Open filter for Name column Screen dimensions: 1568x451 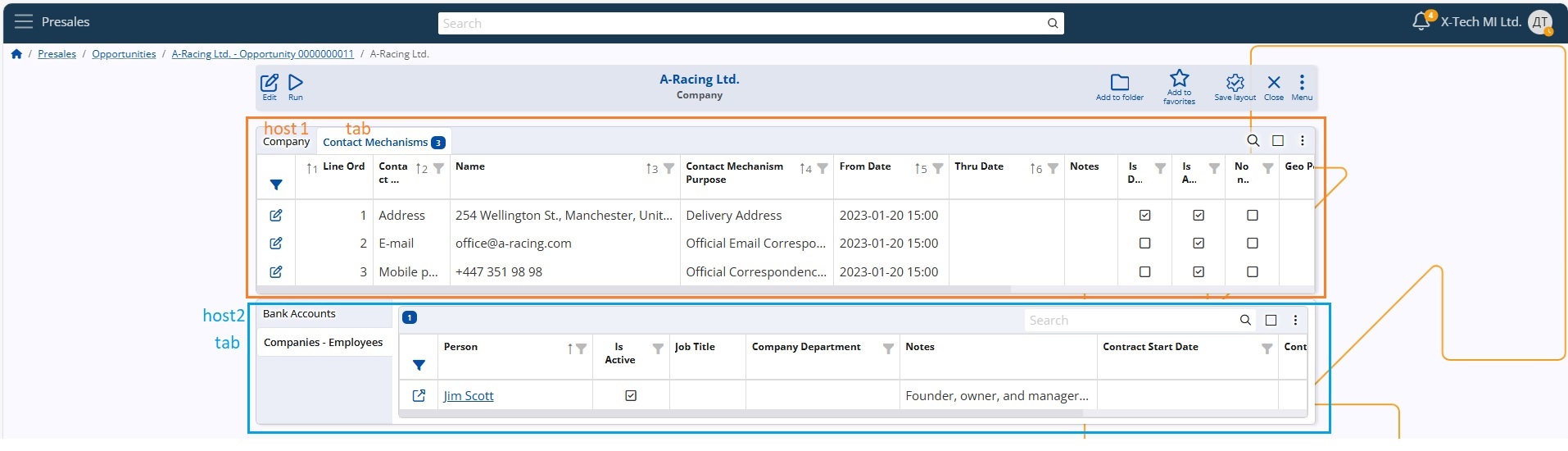tap(668, 169)
